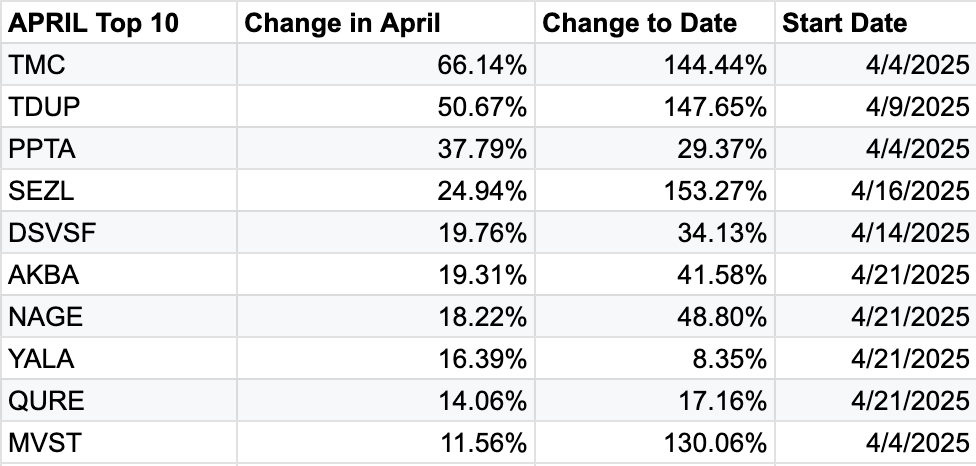Select the Change to Date header cell
The width and height of the screenshot is (976, 466).
(x=655, y=22)
